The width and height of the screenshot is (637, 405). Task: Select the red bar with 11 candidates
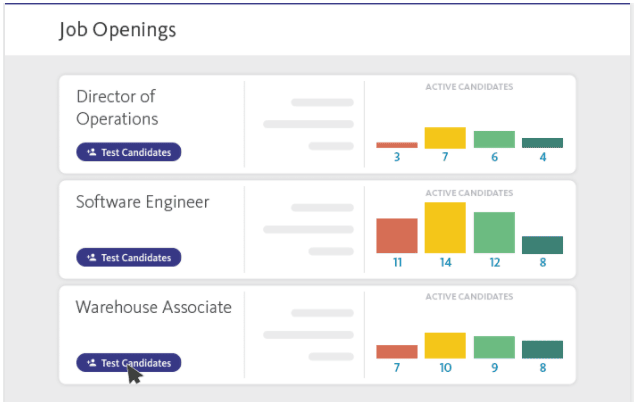point(397,236)
